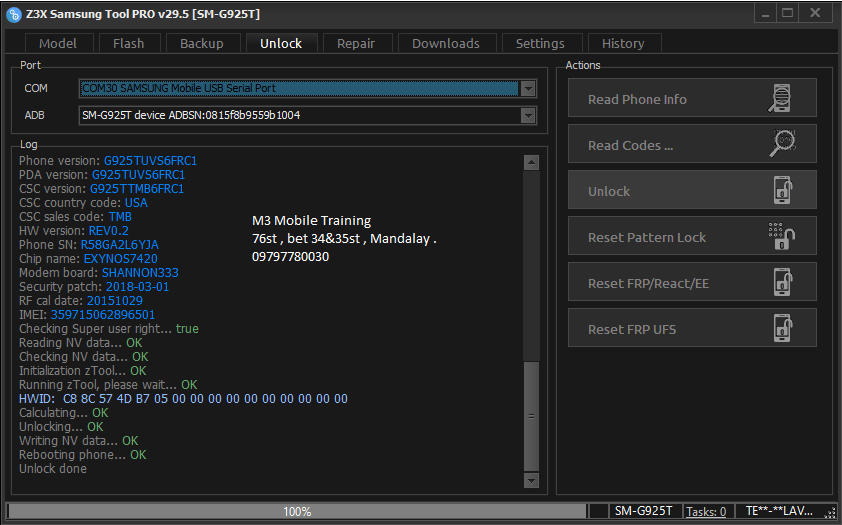Open the COM30 SAMSUNG Mobile USB combo box
This screenshot has height=525, width=842.
(308, 89)
